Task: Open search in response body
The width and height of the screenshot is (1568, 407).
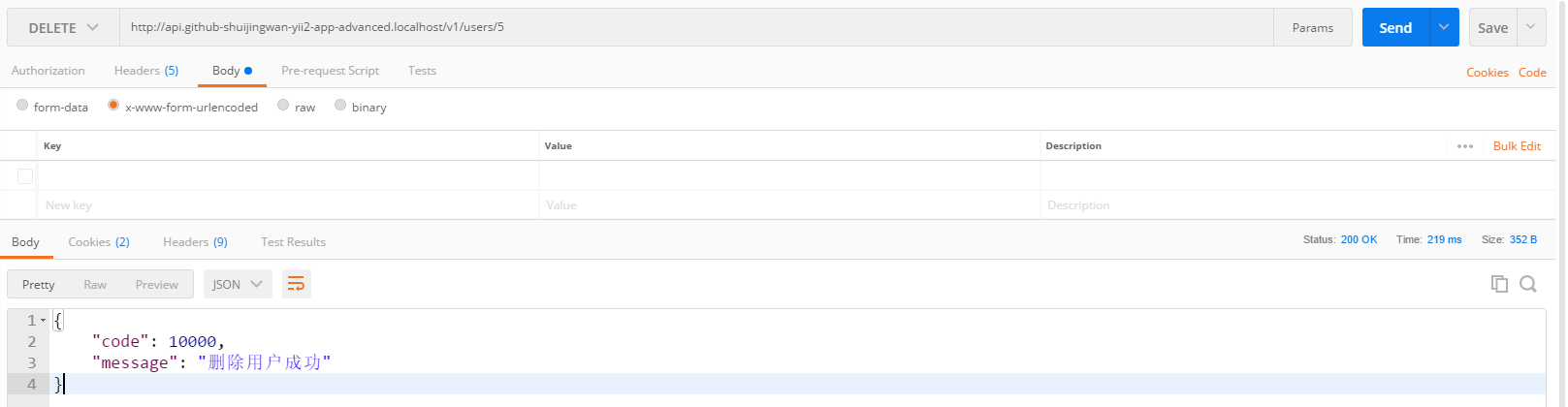Action: point(1528,284)
